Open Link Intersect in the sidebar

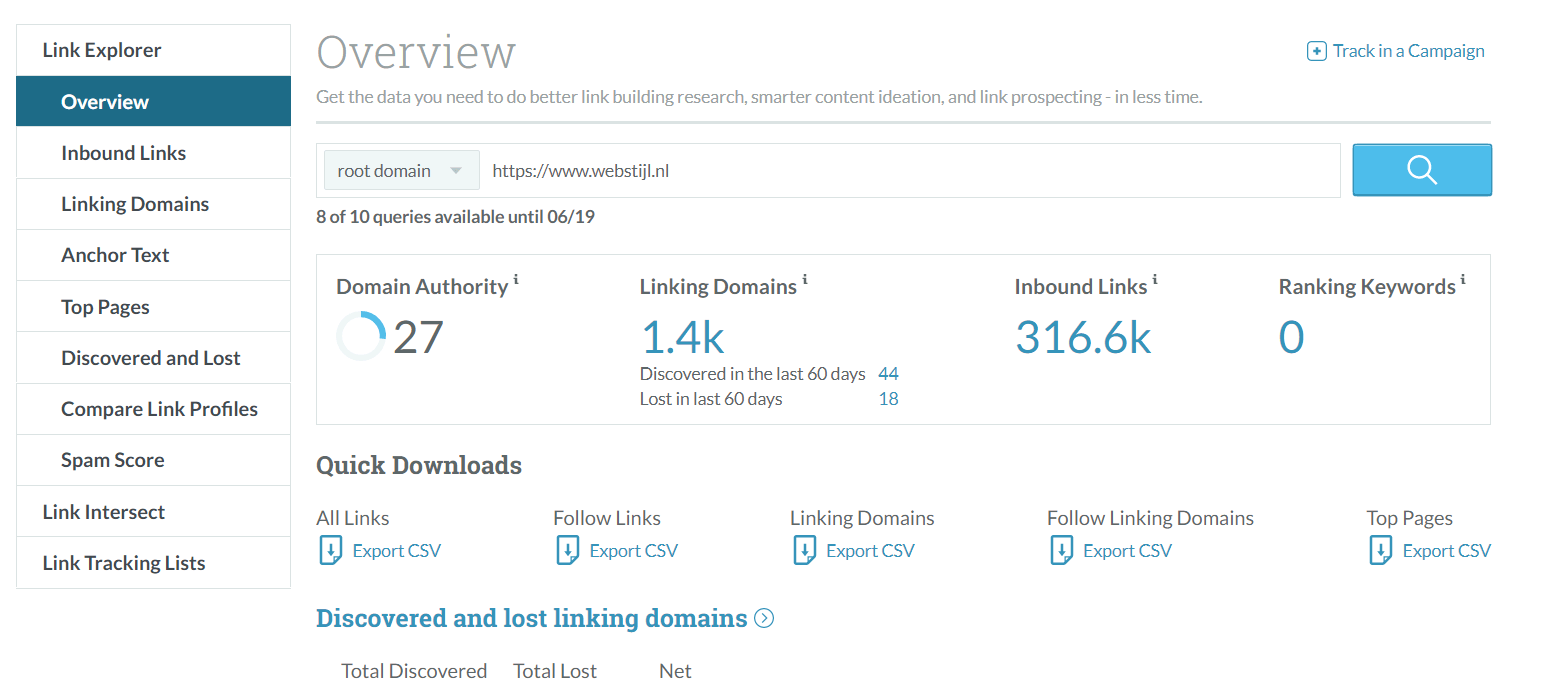153,512
